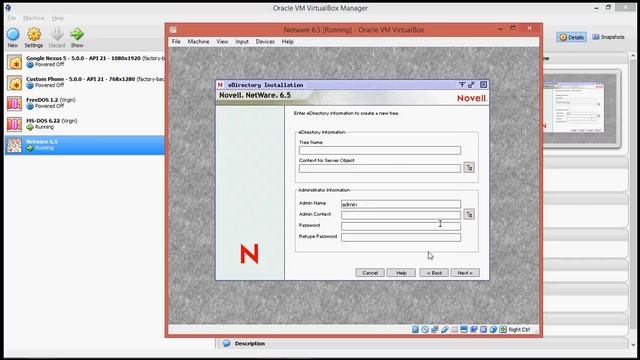Click the Discard arrow icon in Manager toolbar
640x360 pixels.
click(x=57, y=34)
